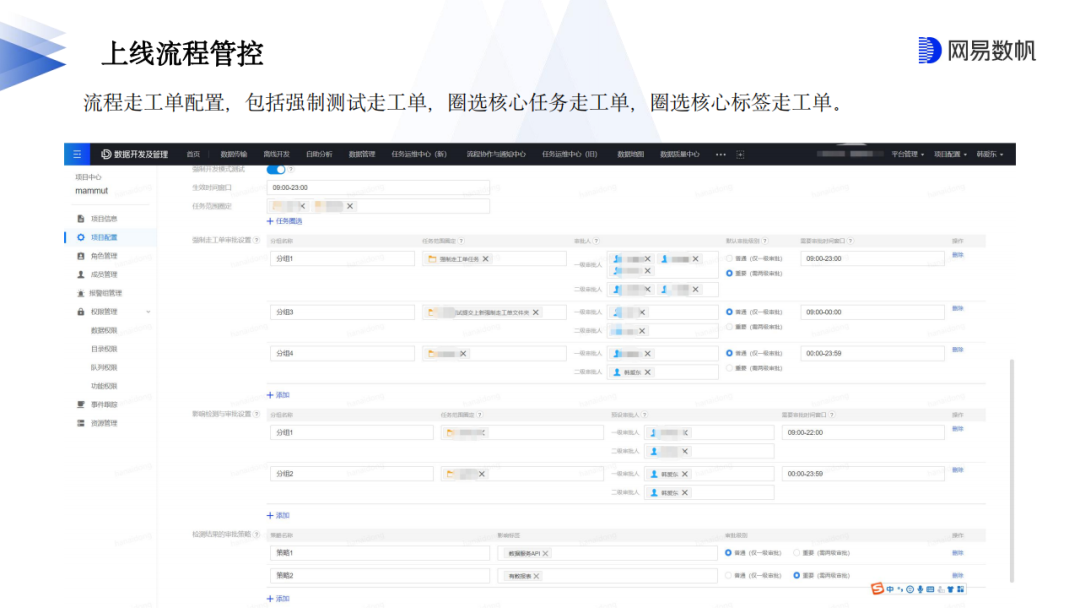This screenshot has width=1080, height=608.
Task: Edit the 策略1 name field
Action: [380, 553]
